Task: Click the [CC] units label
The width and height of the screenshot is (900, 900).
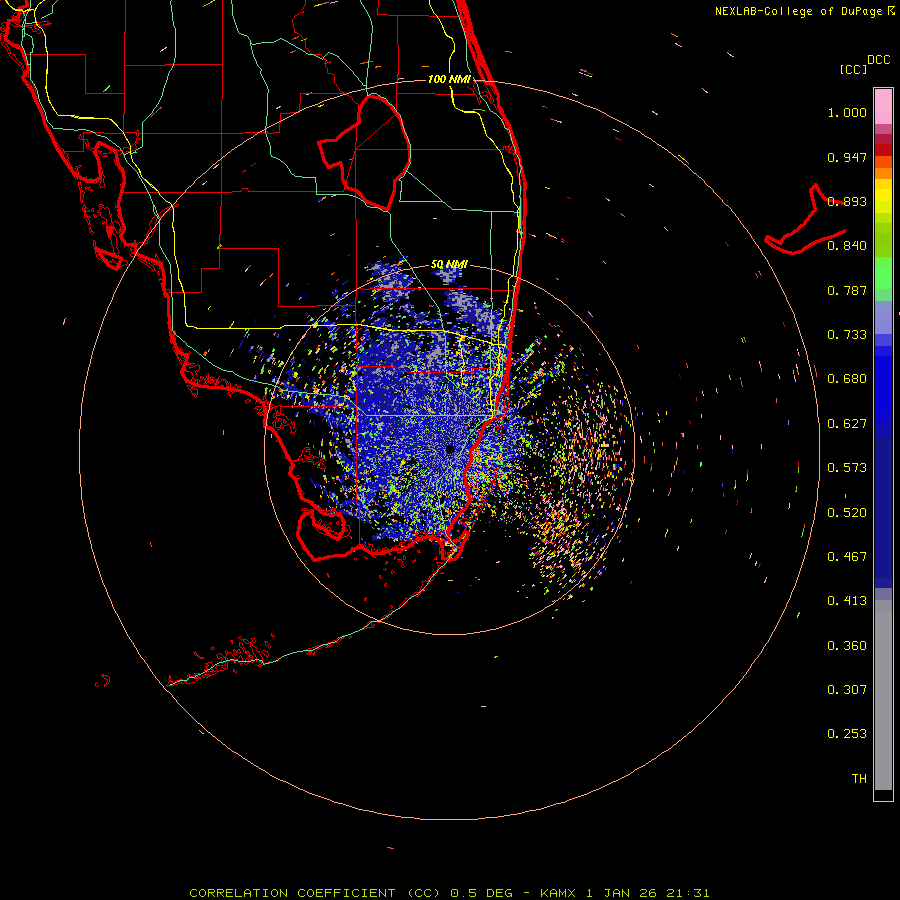Action: [x=853, y=69]
